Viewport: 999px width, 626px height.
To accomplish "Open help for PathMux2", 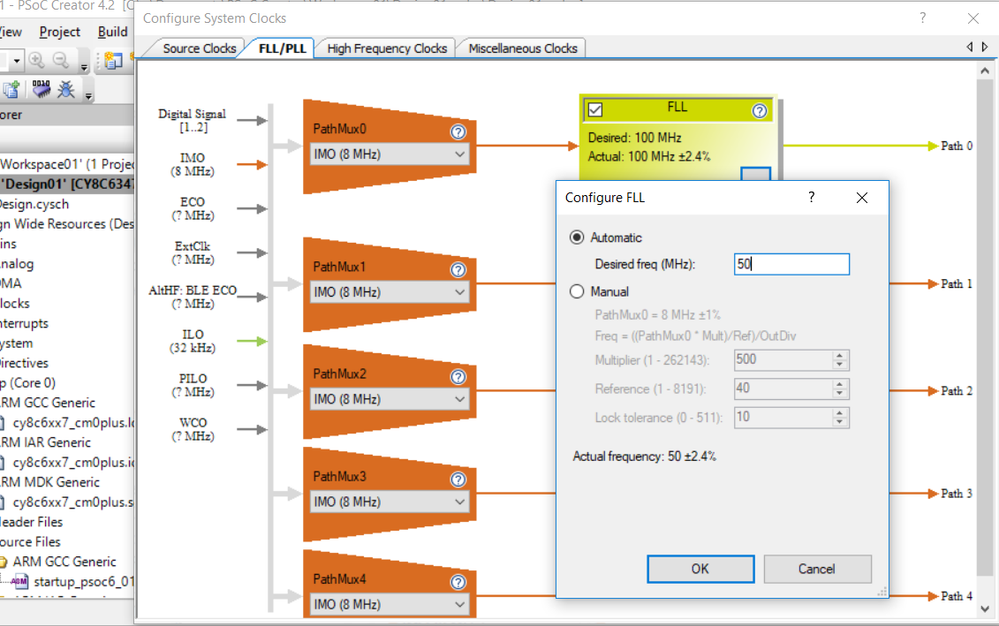I will [x=458, y=377].
